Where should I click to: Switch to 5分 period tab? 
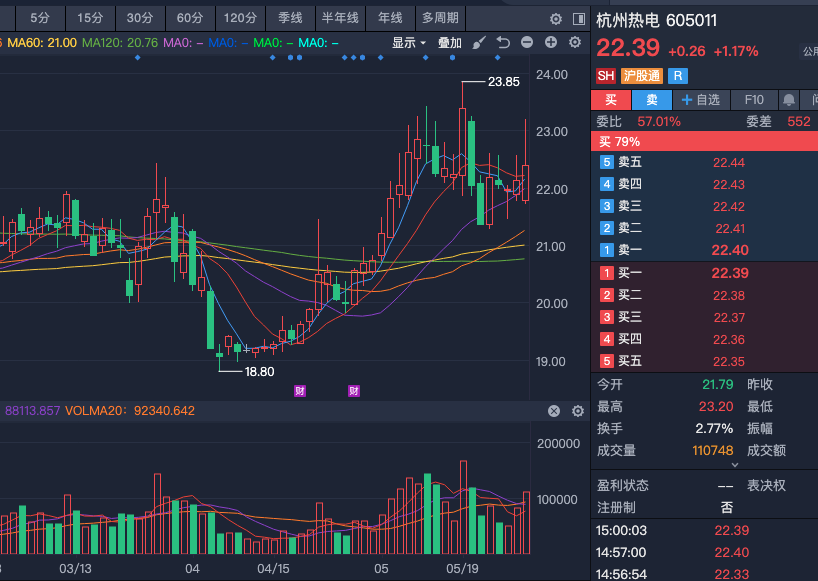point(40,18)
